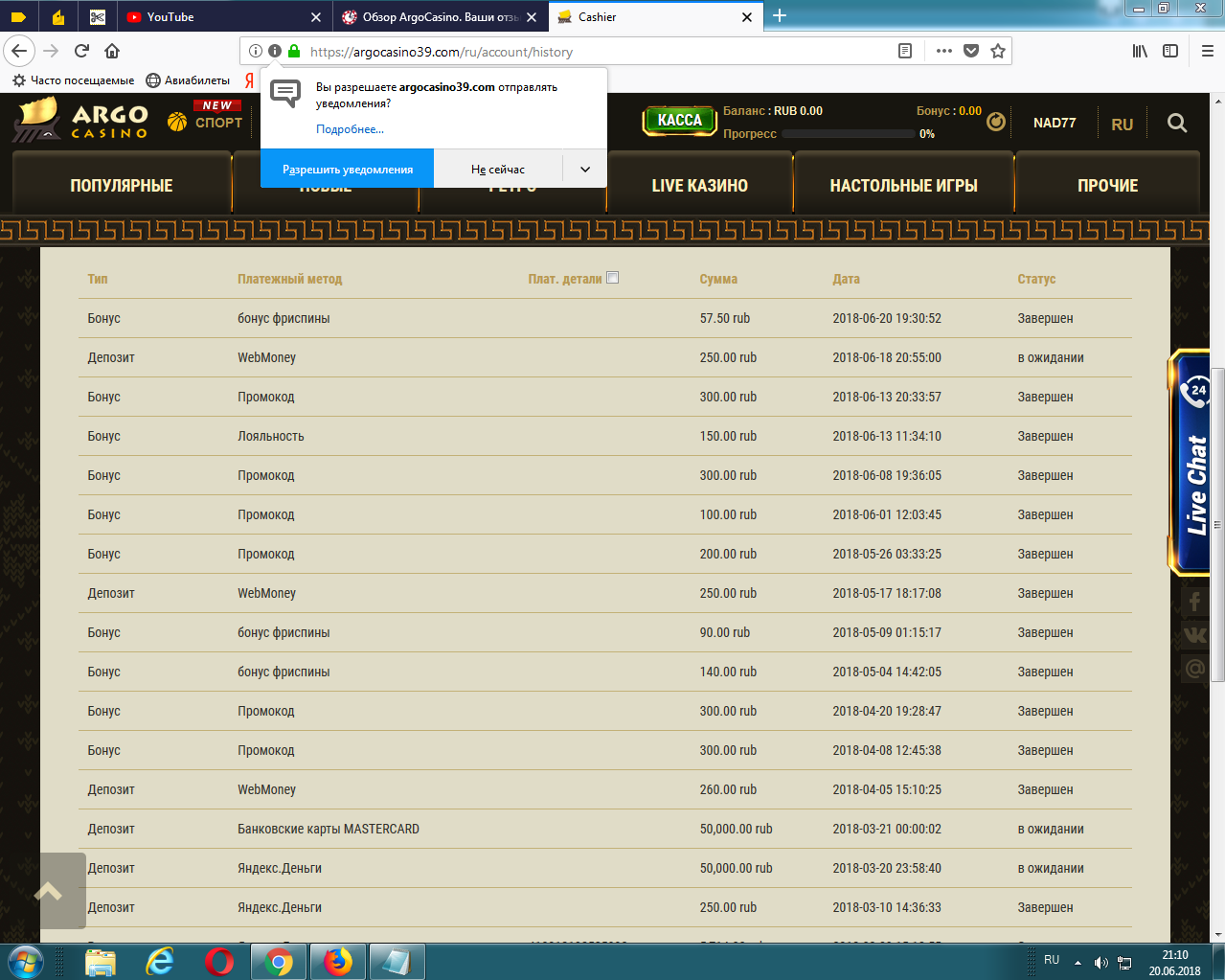Open Часто посещаемые bookmarks folder
This screenshot has height=980, width=1225.
[73, 80]
